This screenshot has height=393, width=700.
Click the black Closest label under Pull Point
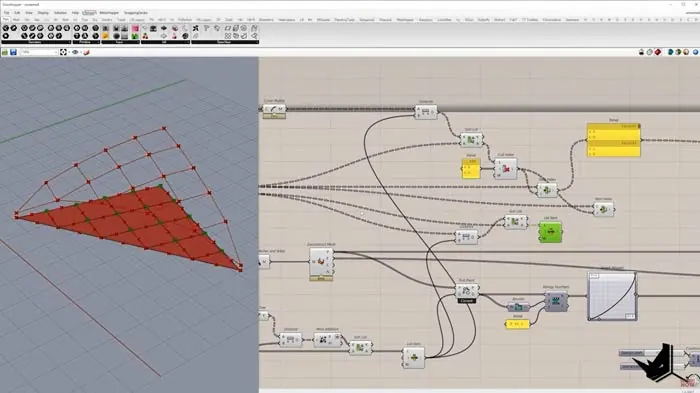point(467,301)
